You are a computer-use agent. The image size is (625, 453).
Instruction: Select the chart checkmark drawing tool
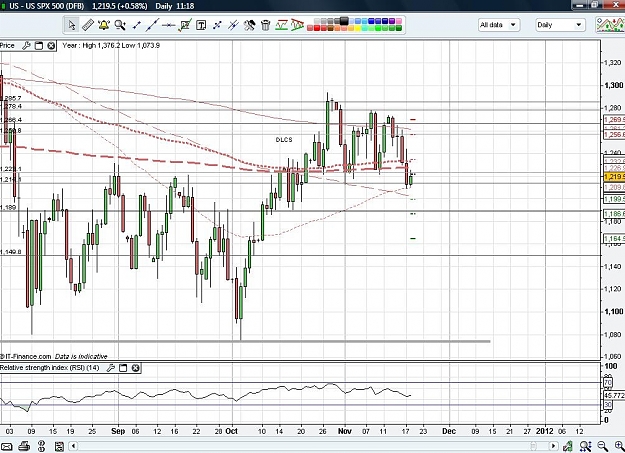tap(185, 25)
